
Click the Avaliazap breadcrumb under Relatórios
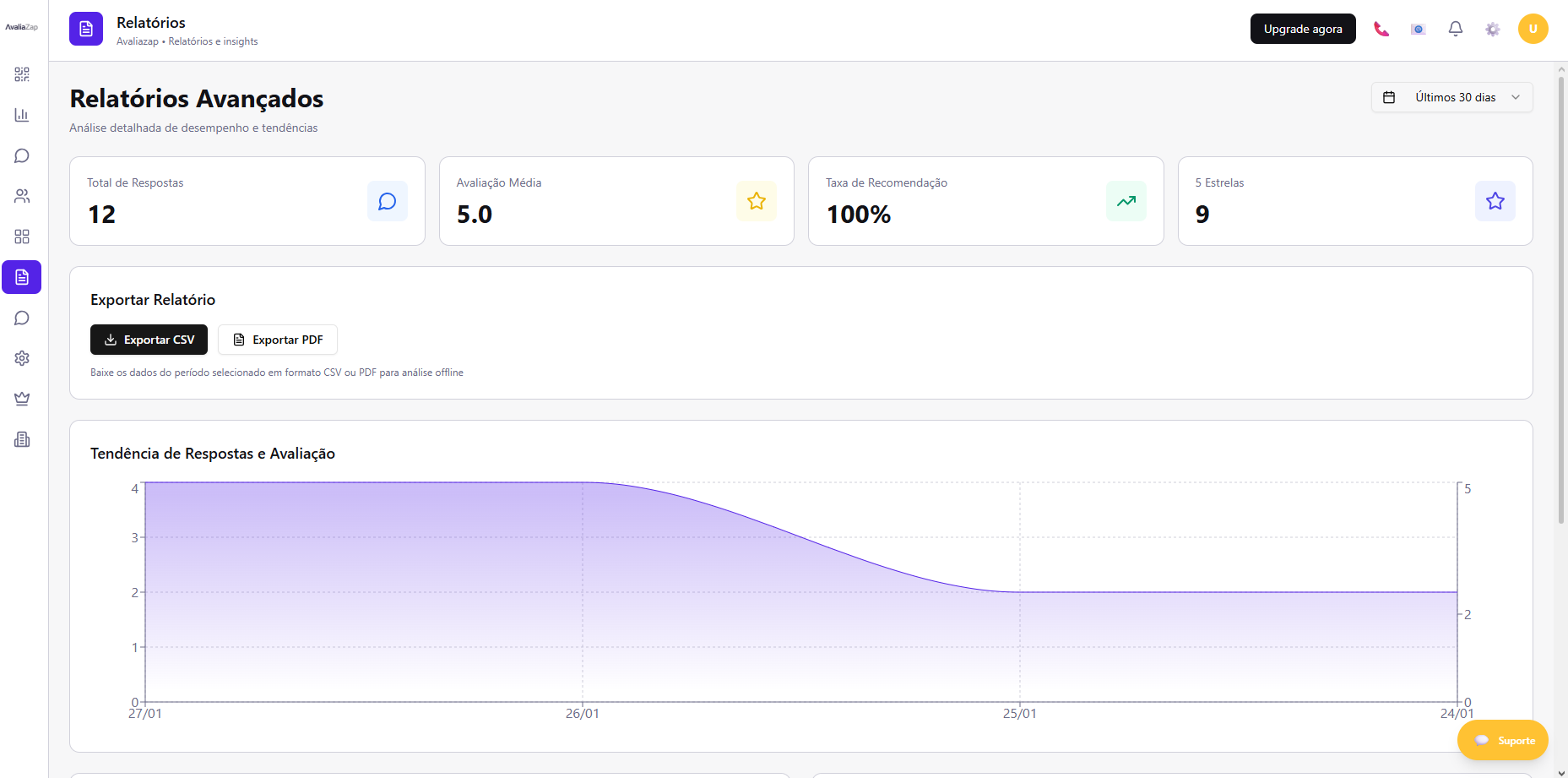tap(138, 41)
